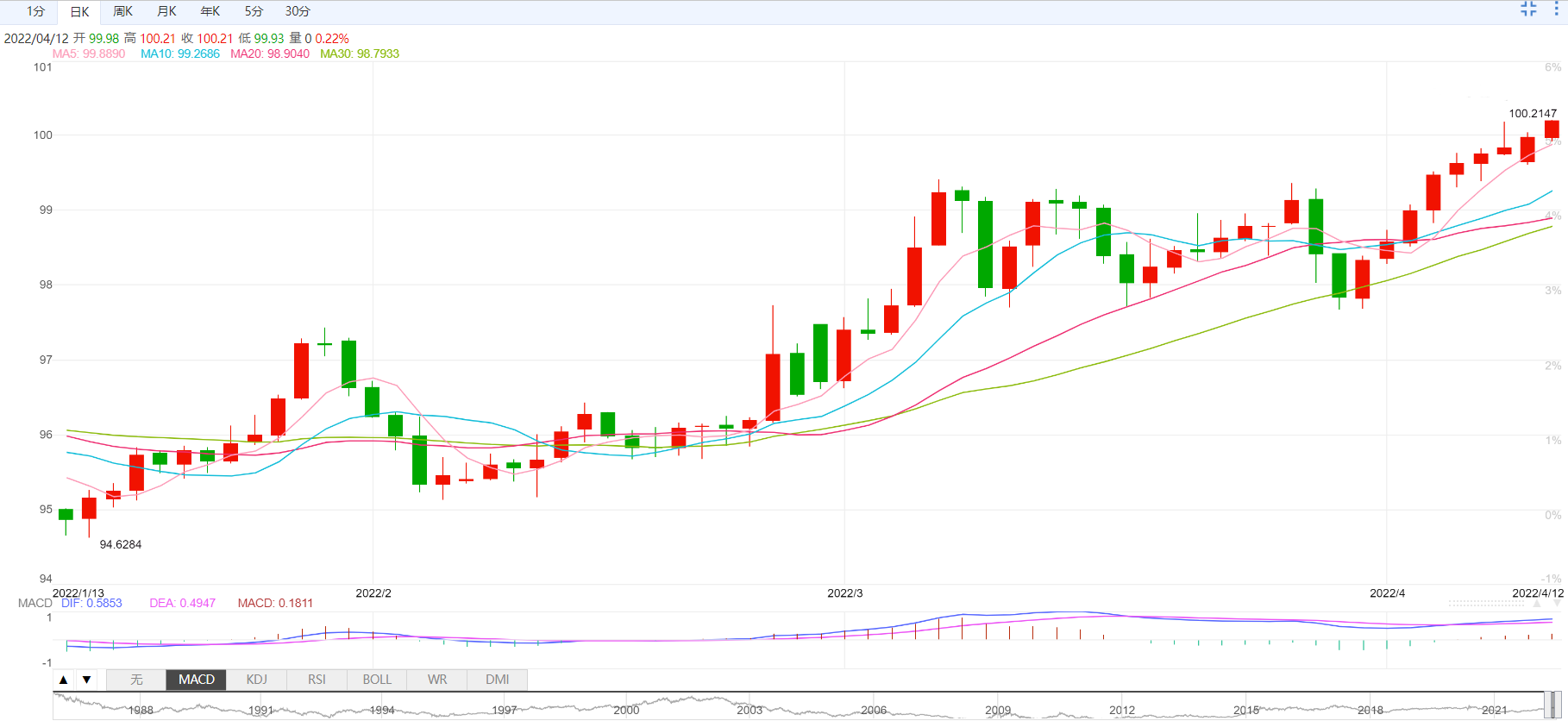Enable the KDJ indicator
Image resolution: width=1568 pixels, height=721 pixels.
(x=257, y=680)
